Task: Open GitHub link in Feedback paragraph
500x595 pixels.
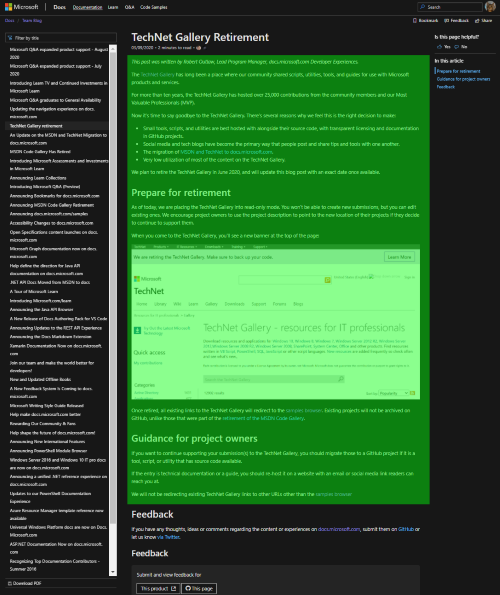Action: [406, 529]
